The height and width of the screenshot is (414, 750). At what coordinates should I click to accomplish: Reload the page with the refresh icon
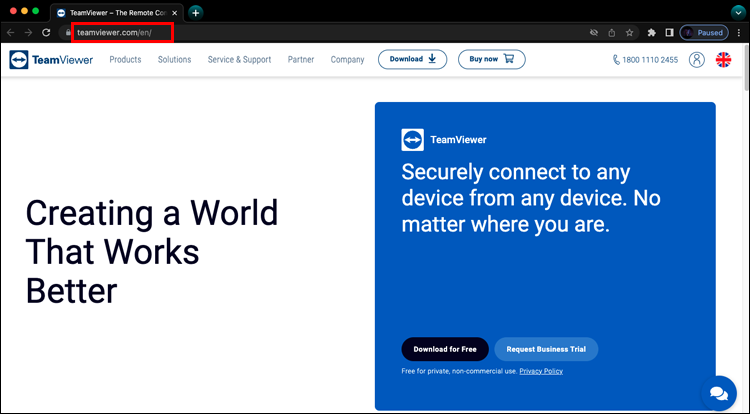(46, 33)
